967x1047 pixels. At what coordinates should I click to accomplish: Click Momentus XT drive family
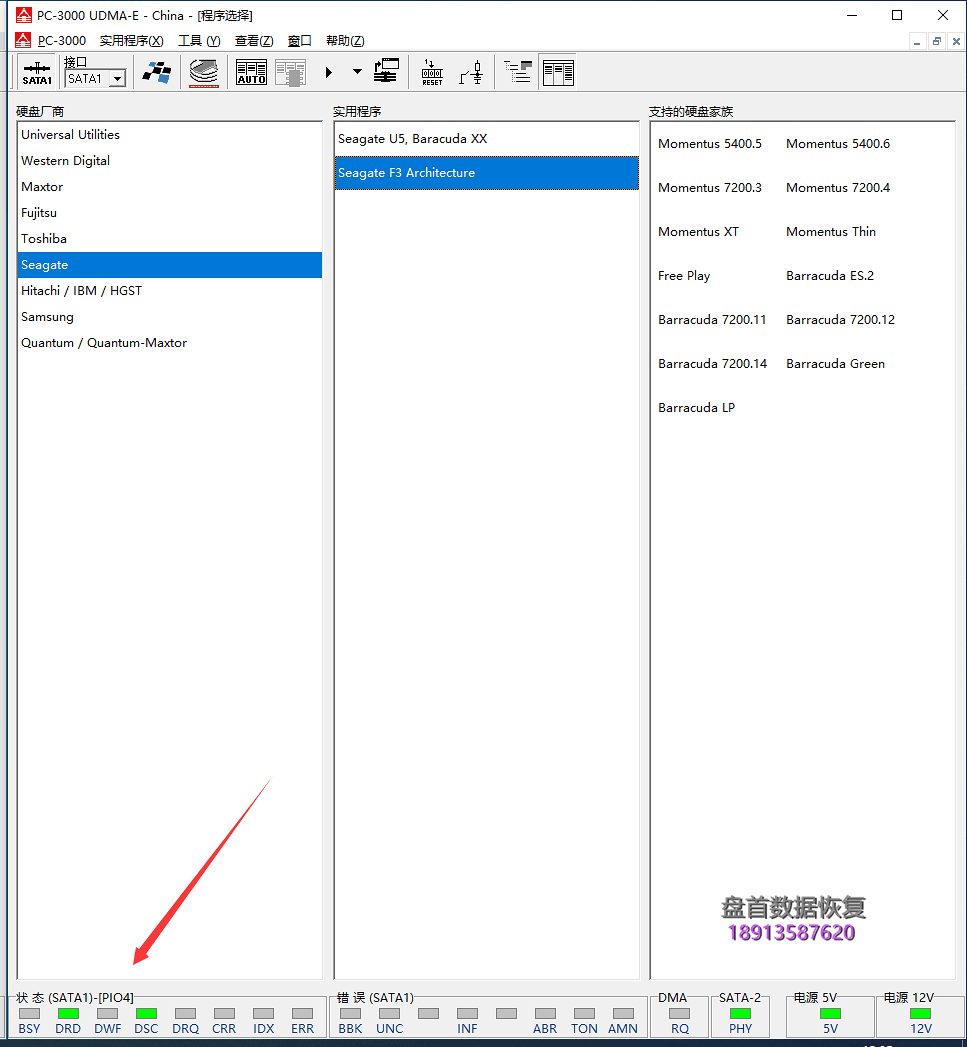coord(699,232)
